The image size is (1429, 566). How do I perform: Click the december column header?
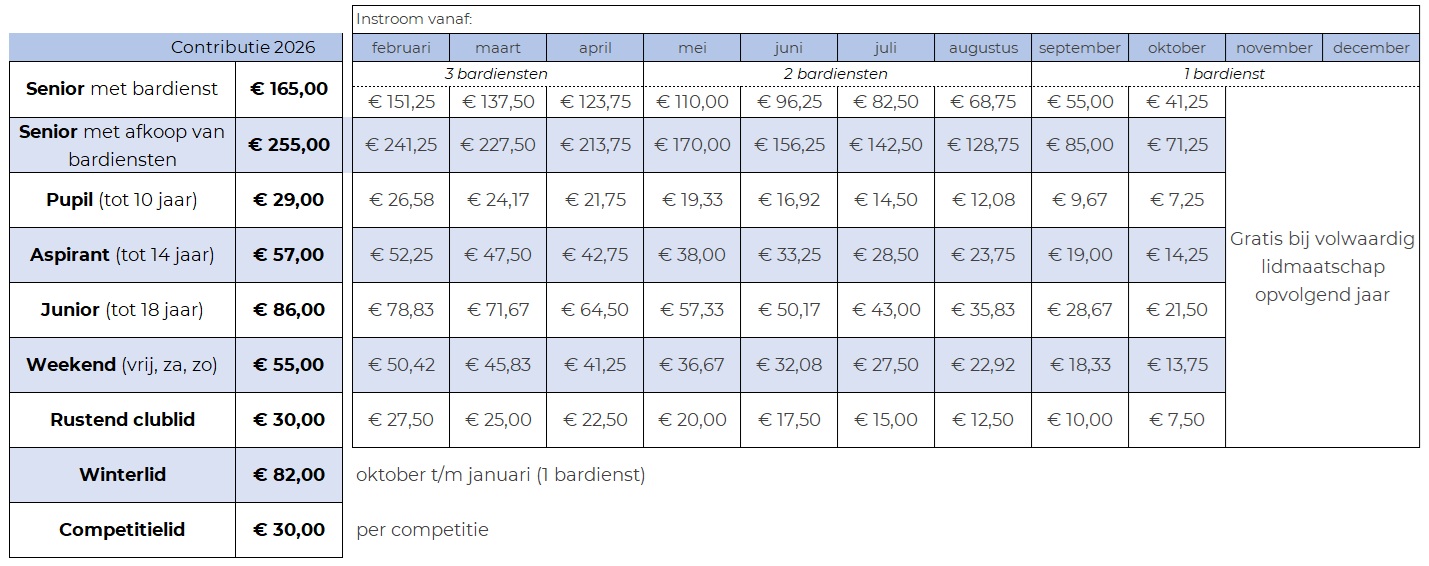pyautogui.click(x=1370, y=48)
